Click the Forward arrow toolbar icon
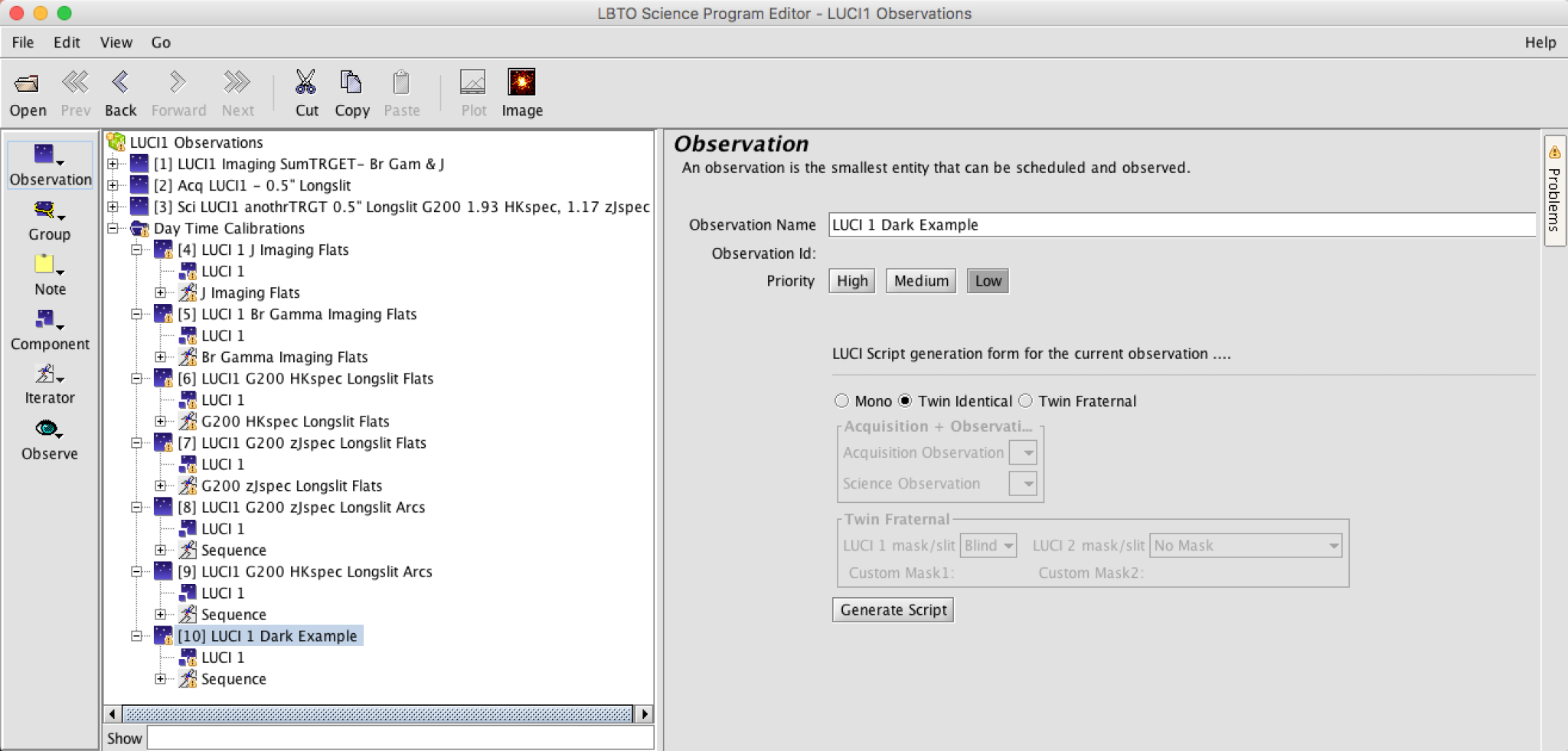Image resolution: width=1568 pixels, height=751 pixels. point(178,82)
